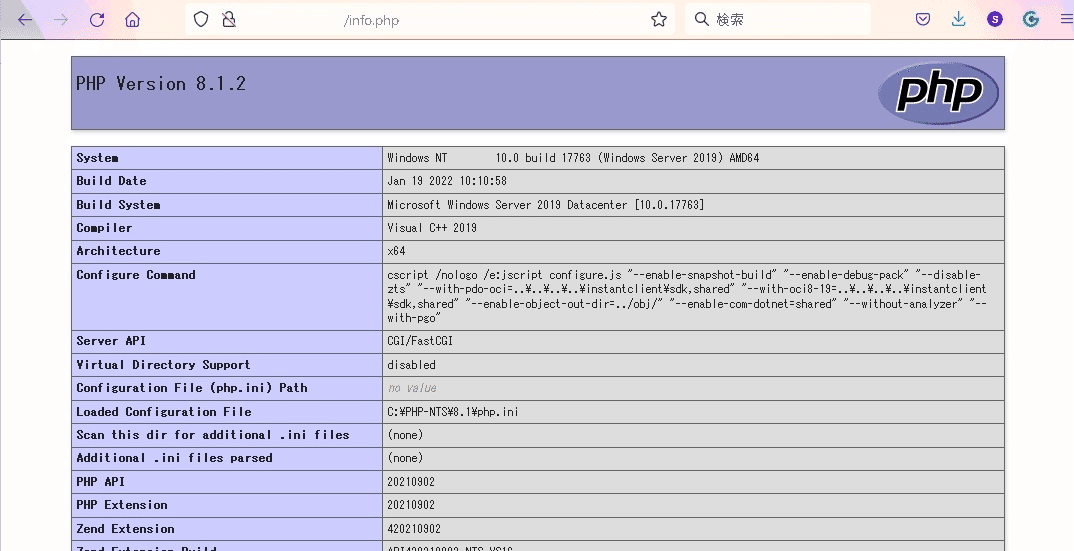
Task: Focus the 検索 search field
Action: 777,19
